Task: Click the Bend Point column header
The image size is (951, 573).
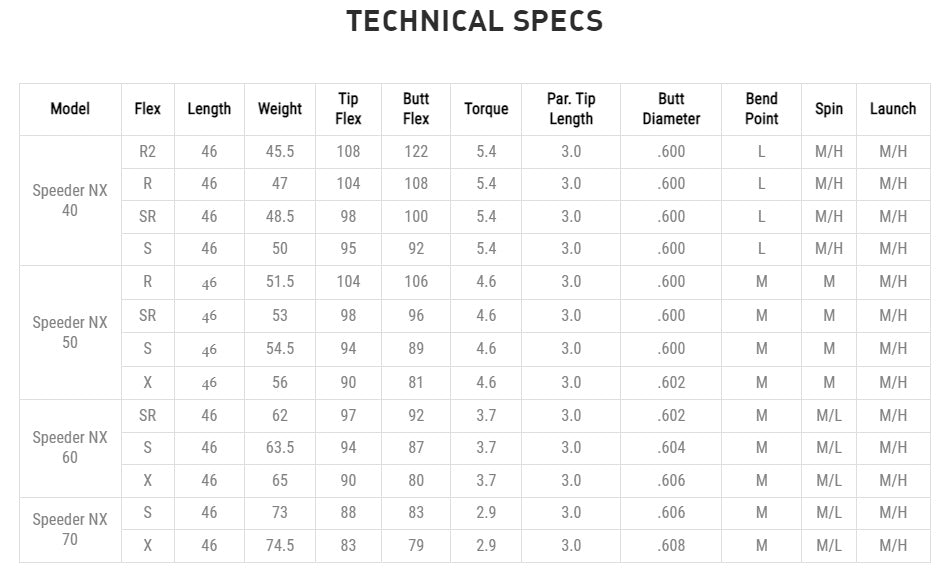Action: [761, 109]
